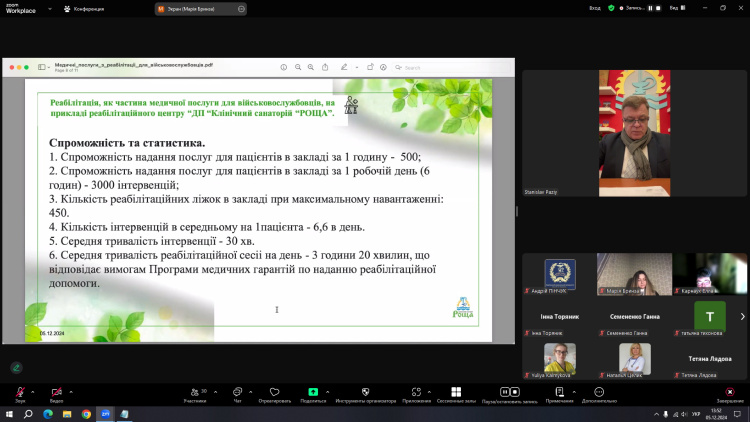This screenshot has width=750, height=422.
Task: Open Примечания notes icon
Action: click(x=560, y=394)
